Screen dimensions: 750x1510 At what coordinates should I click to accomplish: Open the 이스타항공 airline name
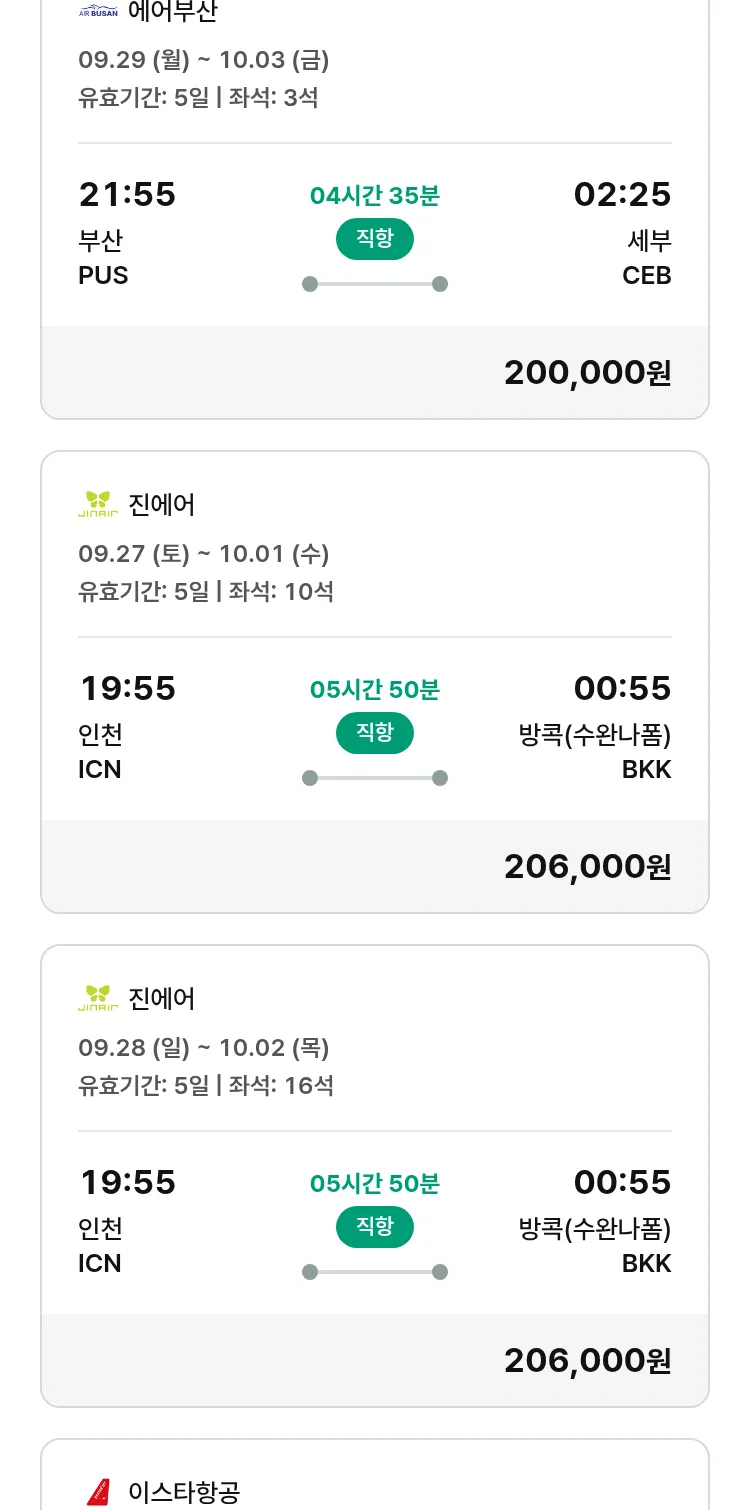coord(184,1492)
